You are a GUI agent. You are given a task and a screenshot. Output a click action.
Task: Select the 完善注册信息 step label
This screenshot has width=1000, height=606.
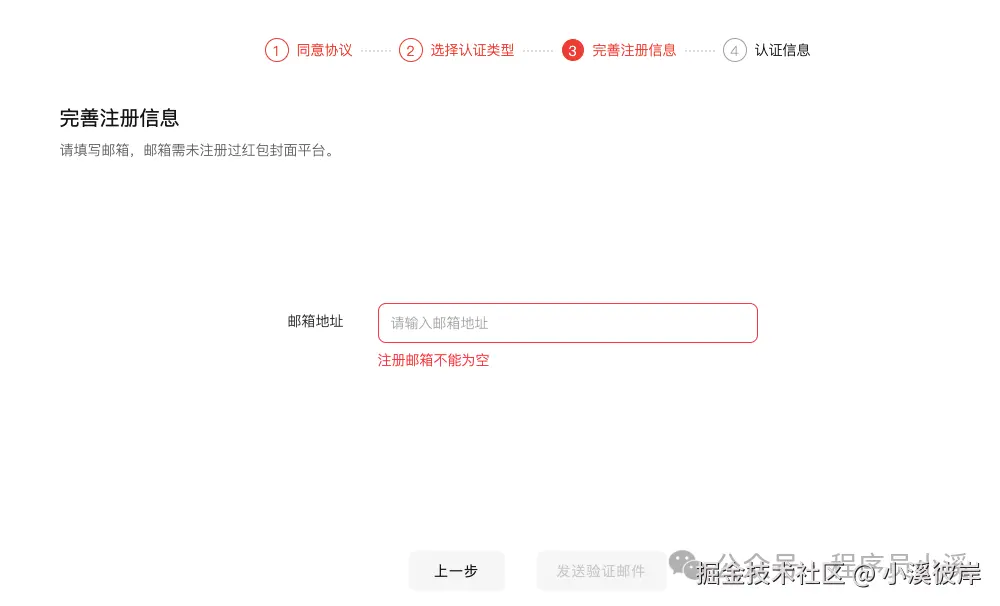634,49
